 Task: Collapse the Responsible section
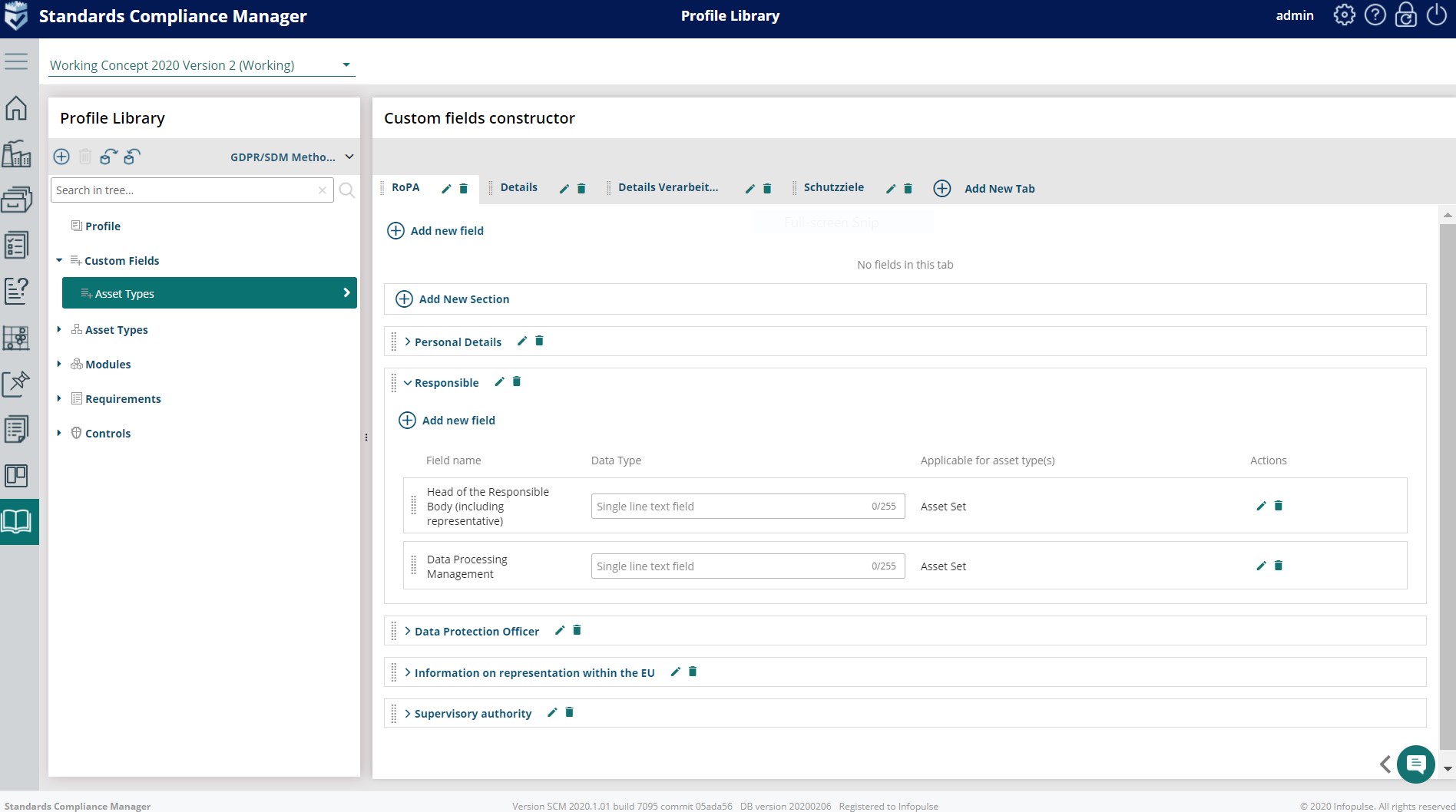pos(408,383)
